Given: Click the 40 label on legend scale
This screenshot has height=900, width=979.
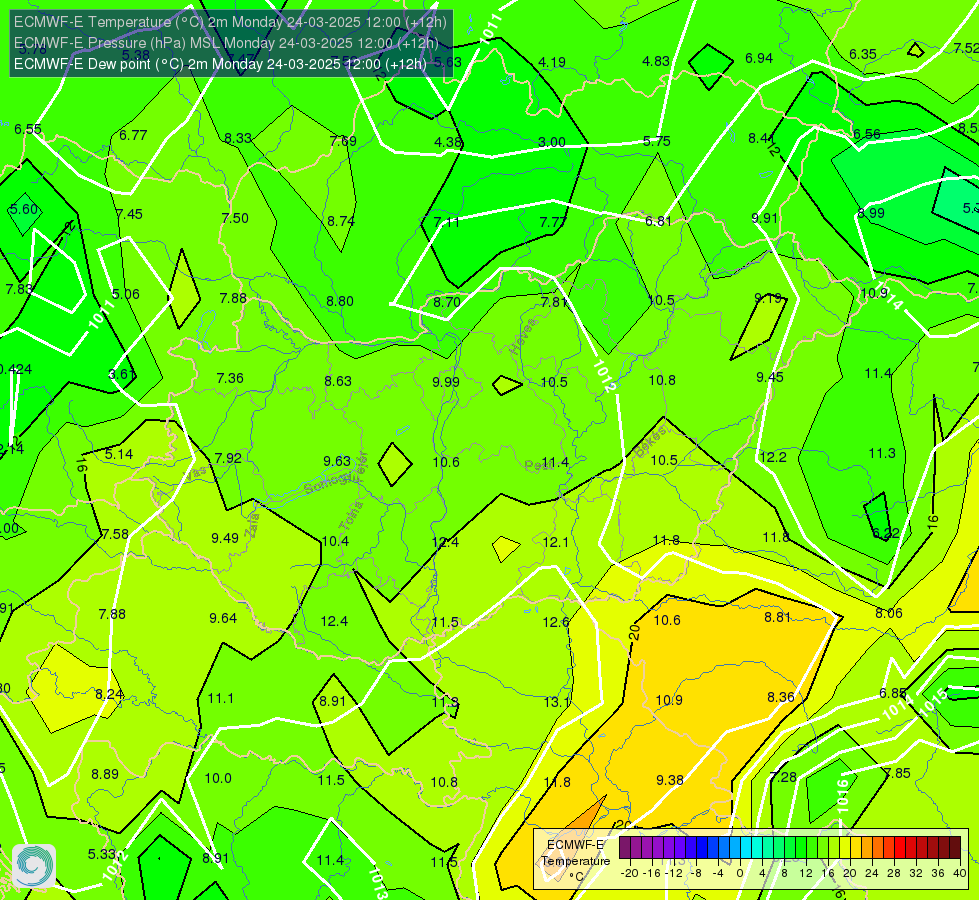Looking at the screenshot, I should point(960,873).
